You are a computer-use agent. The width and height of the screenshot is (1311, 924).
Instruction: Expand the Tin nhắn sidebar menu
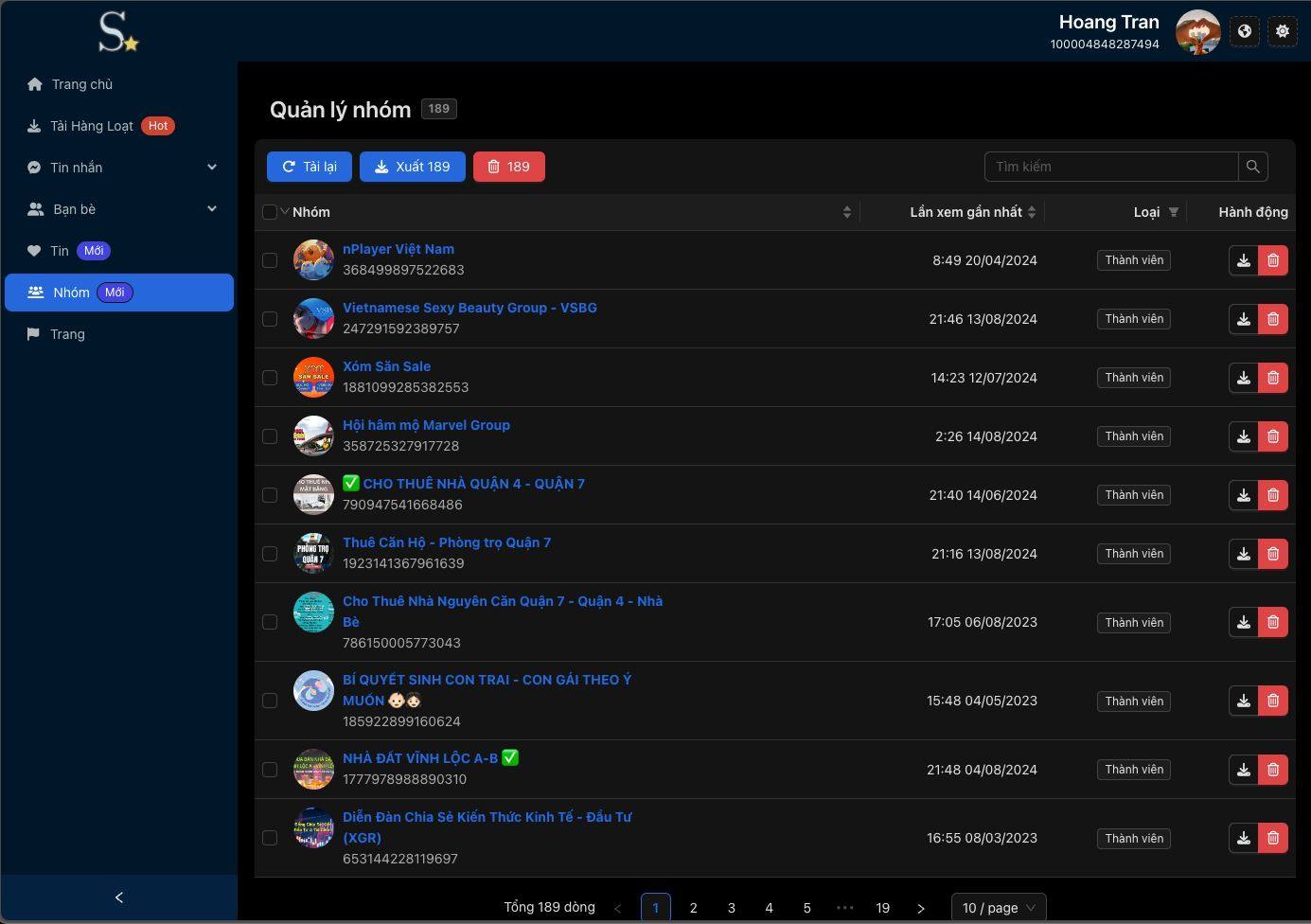(119, 168)
